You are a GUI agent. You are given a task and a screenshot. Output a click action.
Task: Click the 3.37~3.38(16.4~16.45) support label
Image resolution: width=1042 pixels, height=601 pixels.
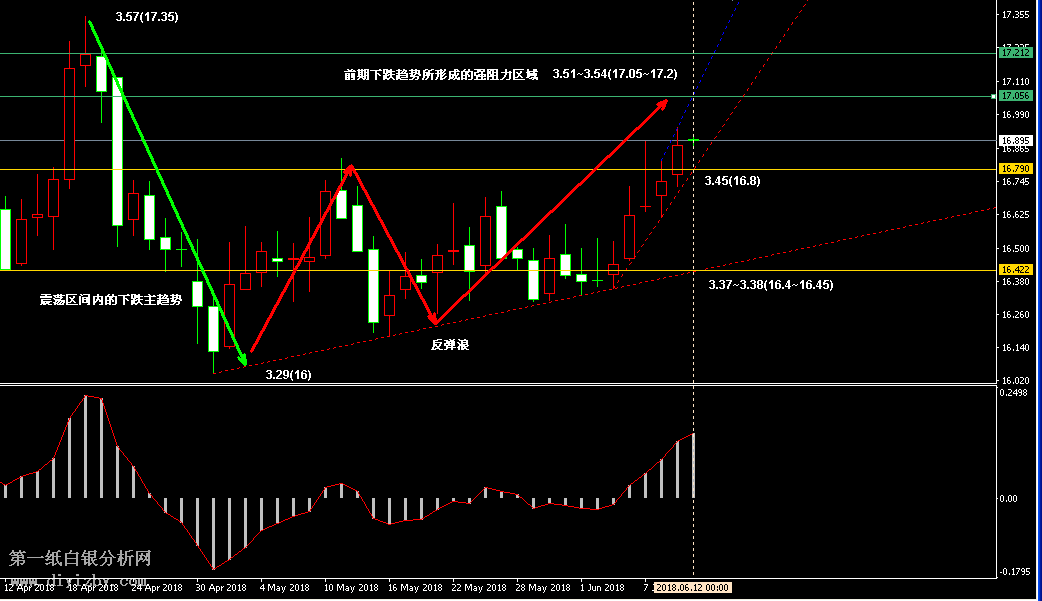tap(770, 285)
